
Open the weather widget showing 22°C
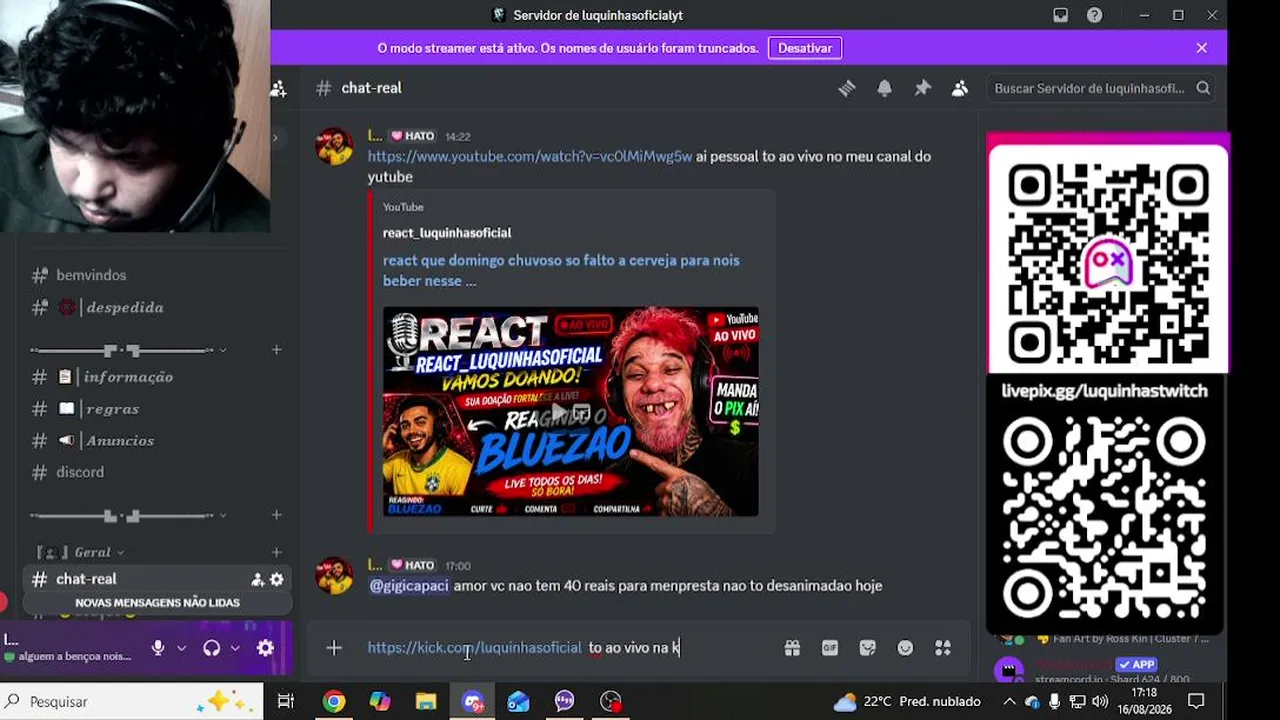pyautogui.click(x=907, y=702)
